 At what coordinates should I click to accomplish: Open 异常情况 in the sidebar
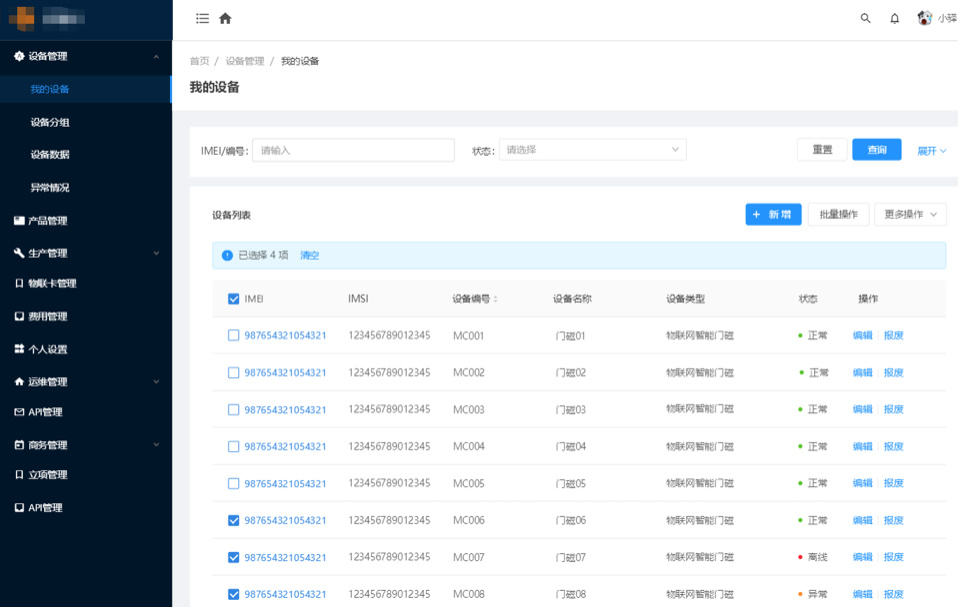[50, 187]
